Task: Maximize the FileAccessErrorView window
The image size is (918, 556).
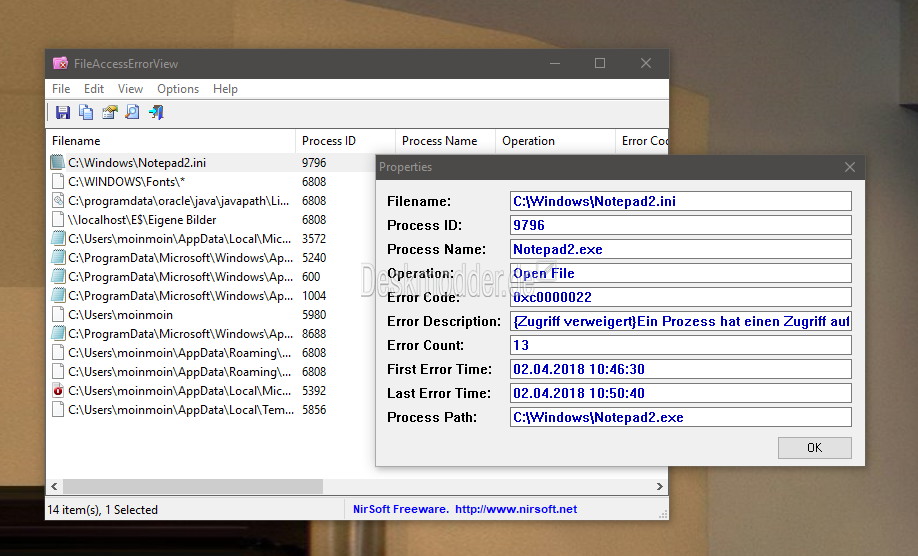Action: tap(600, 63)
